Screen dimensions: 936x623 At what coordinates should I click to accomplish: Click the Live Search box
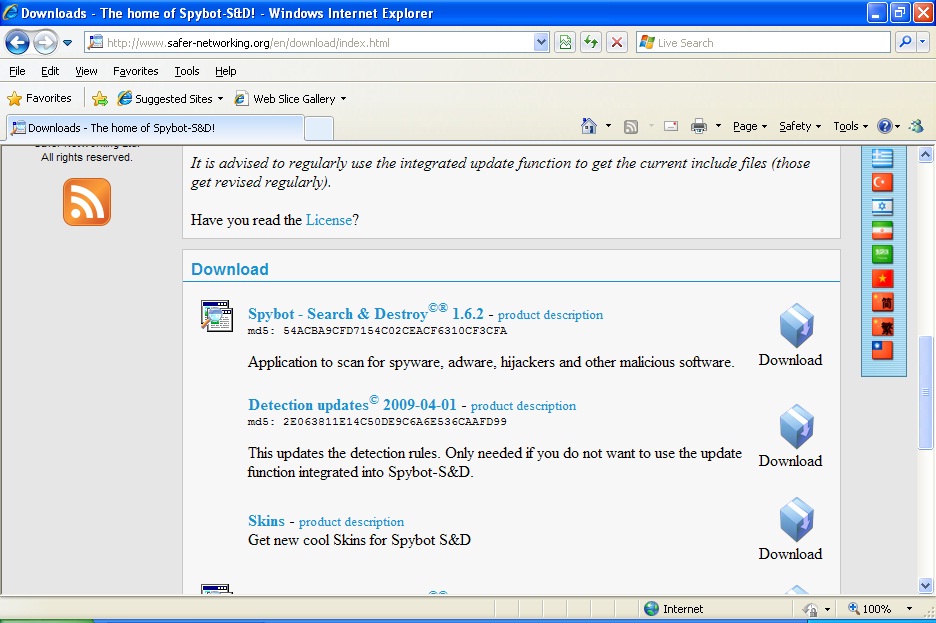click(763, 42)
